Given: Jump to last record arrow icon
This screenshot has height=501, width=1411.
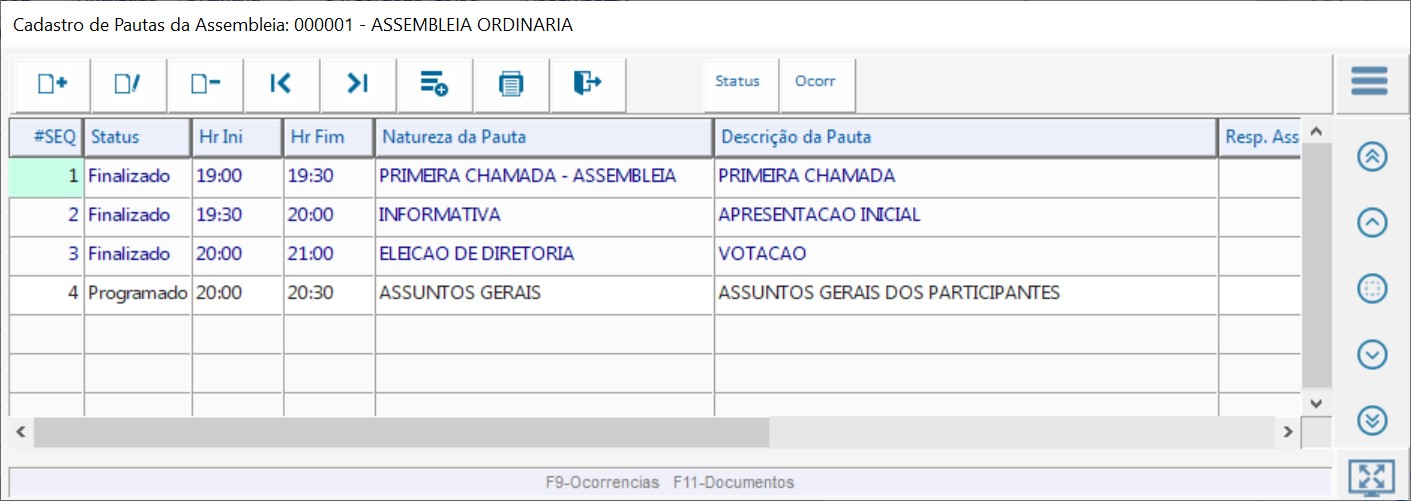Looking at the screenshot, I should tap(358, 84).
